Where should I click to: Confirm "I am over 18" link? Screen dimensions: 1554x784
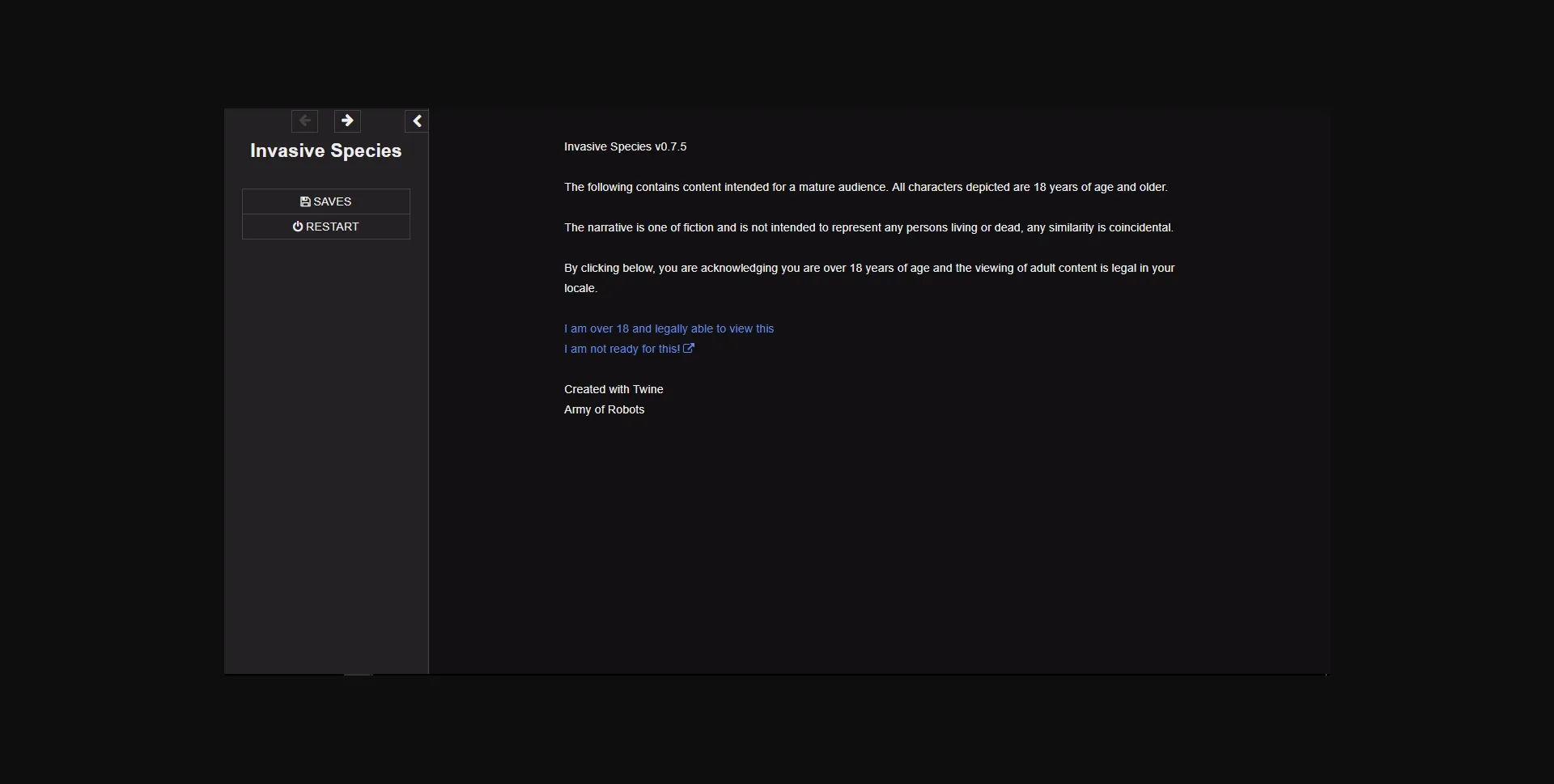click(x=669, y=328)
